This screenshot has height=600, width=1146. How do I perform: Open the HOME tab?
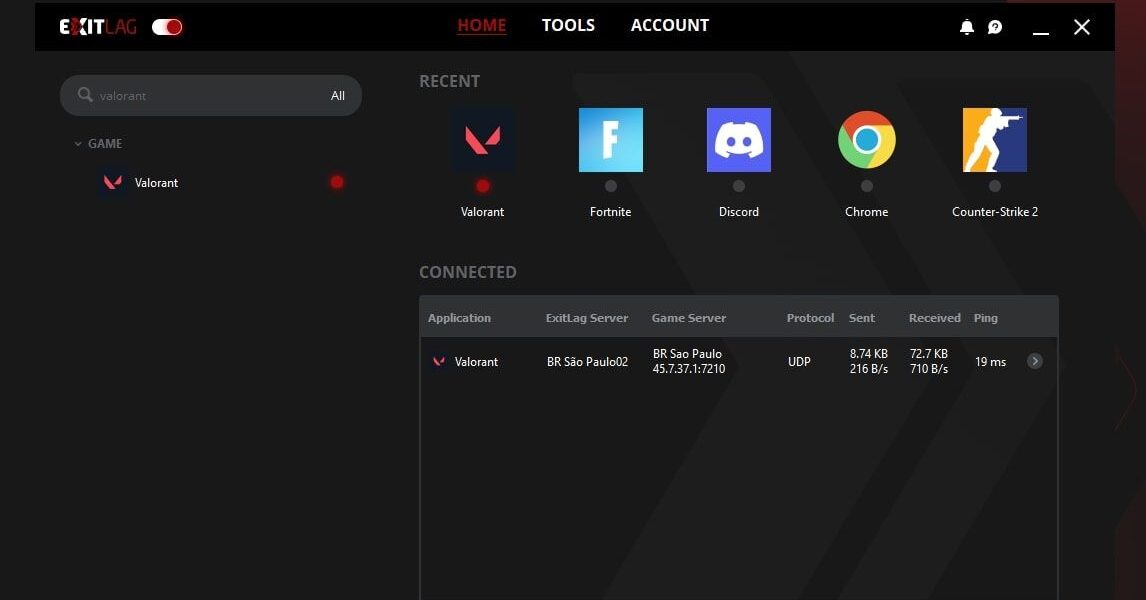(482, 26)
